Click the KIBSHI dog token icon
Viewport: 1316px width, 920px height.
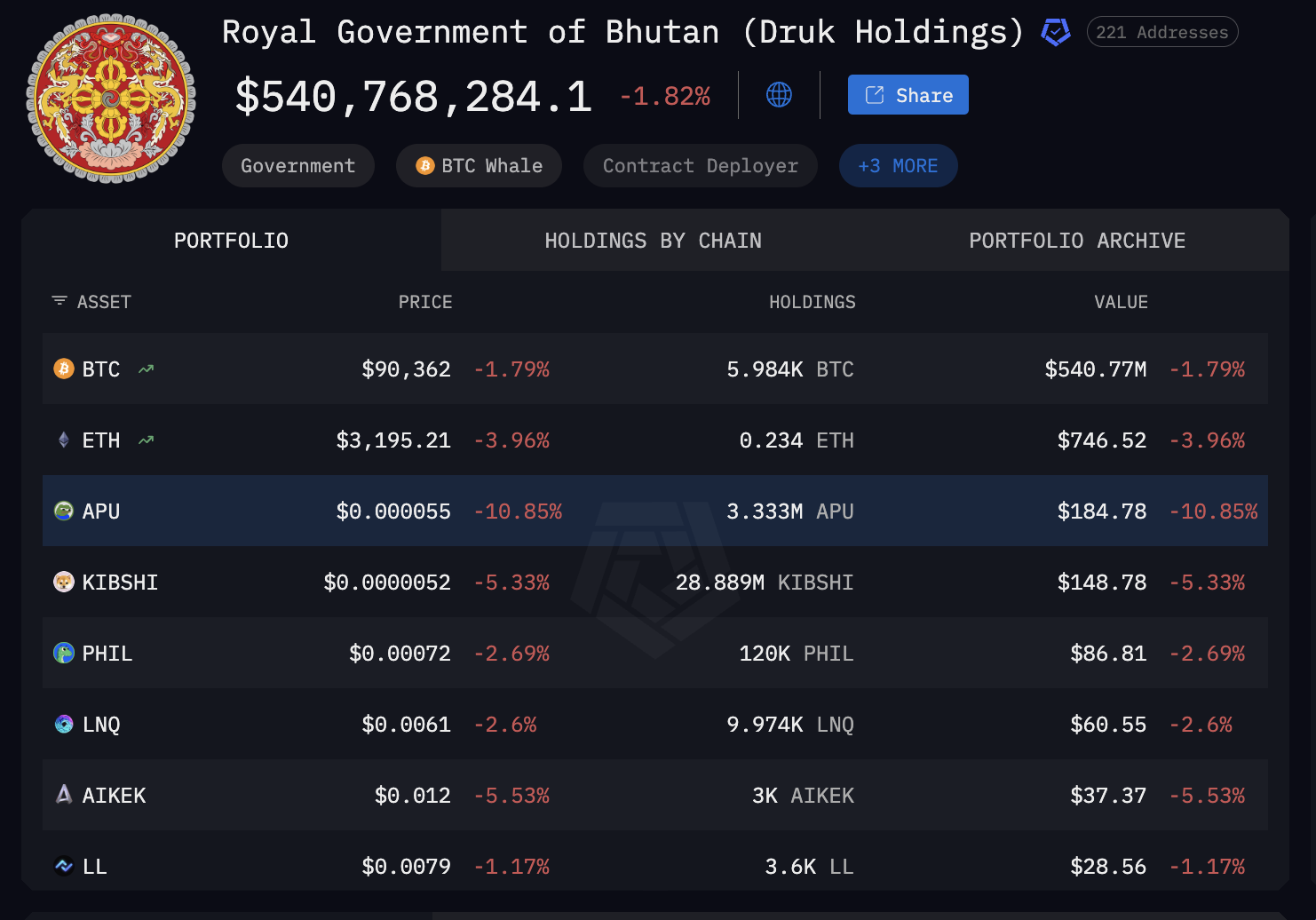point(63,582)
